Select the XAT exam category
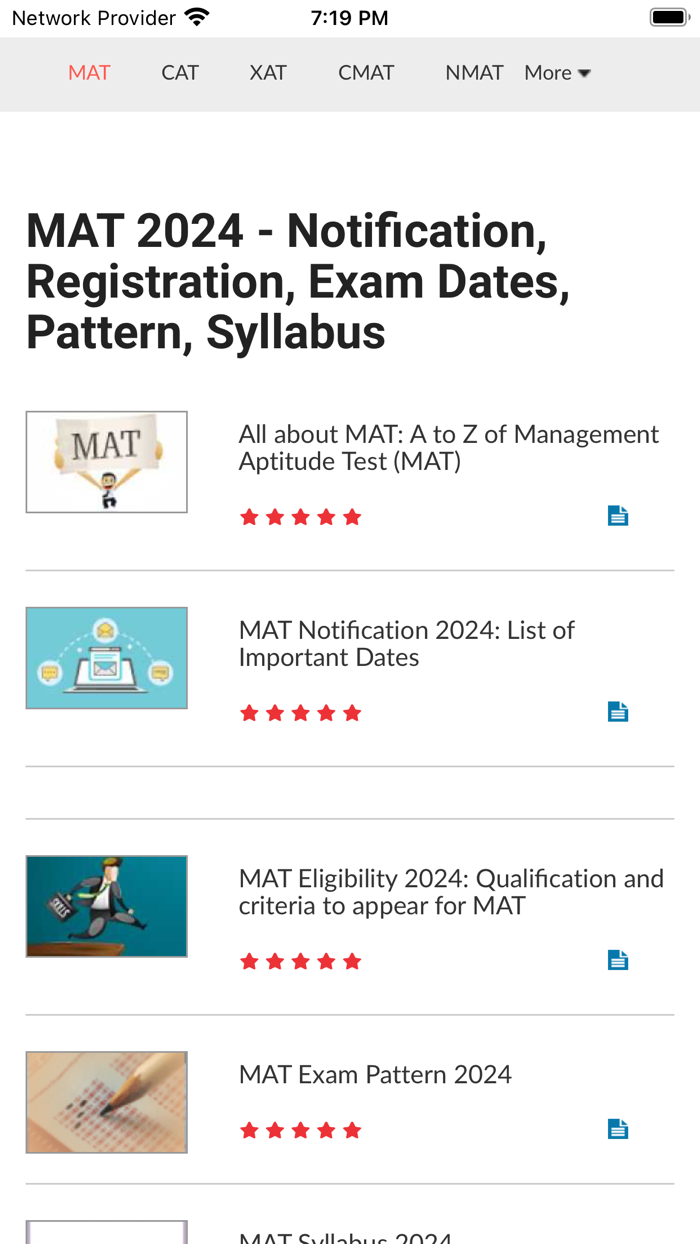This screenshot has width=700, height=1244. (x=267, y=72)
